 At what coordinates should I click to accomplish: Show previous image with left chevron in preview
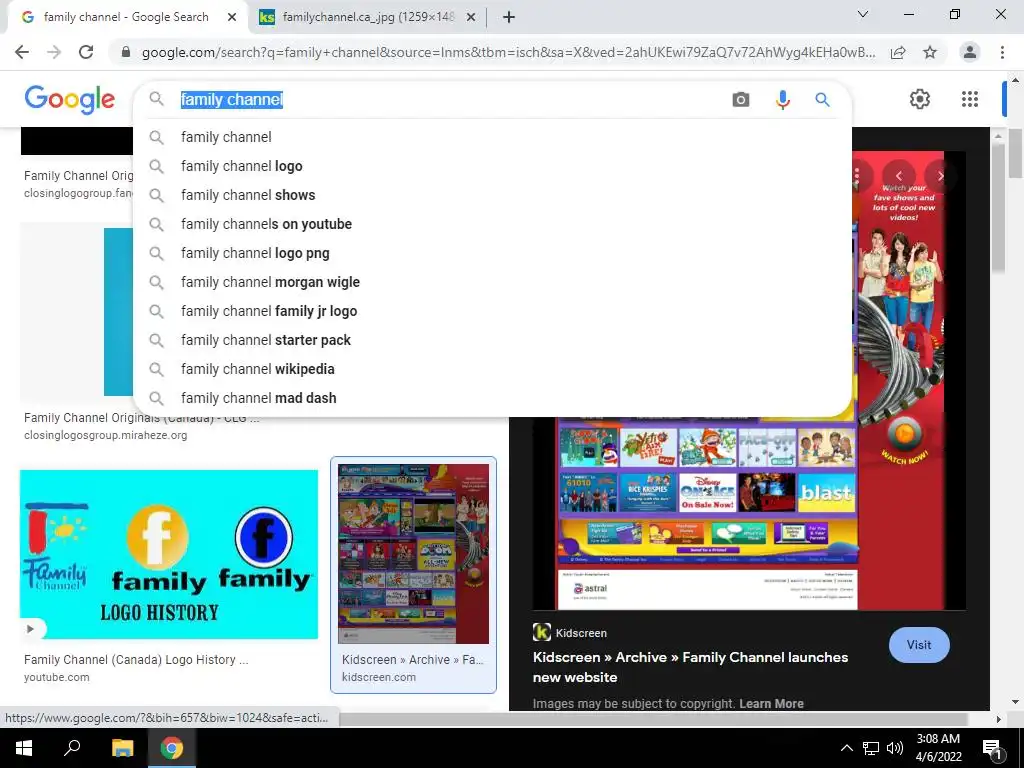tap(899, 176)
